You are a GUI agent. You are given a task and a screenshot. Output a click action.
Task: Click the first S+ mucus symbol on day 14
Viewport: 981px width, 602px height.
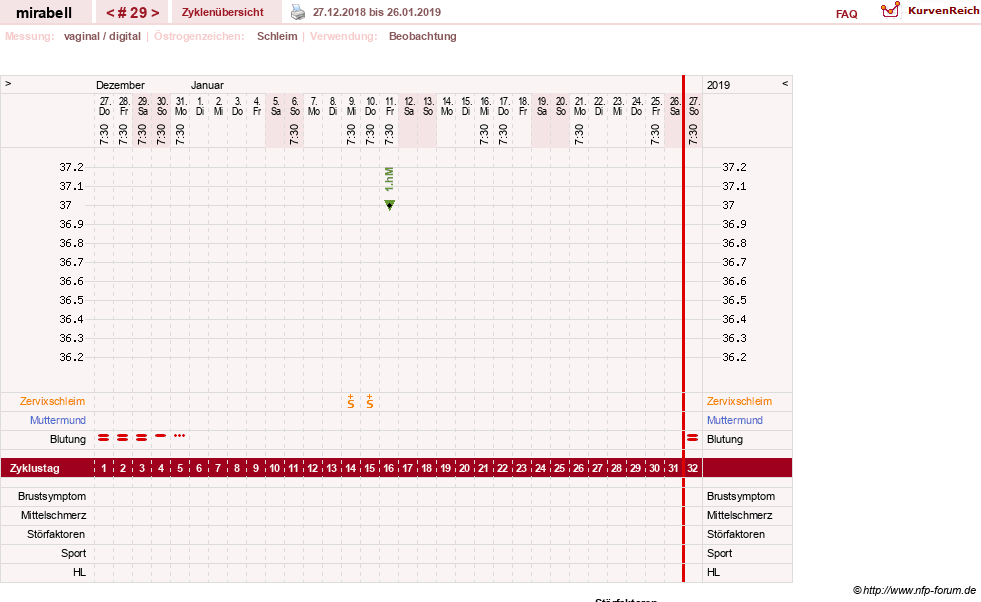click(x=351, y=401)
